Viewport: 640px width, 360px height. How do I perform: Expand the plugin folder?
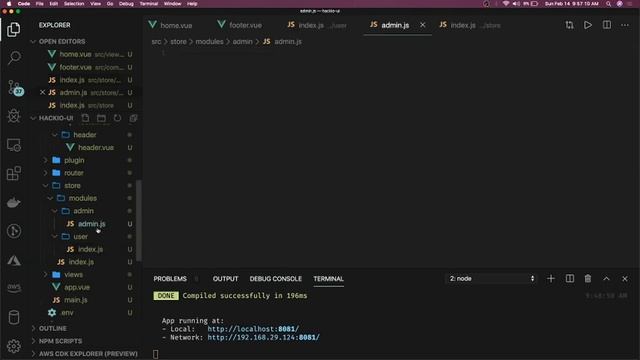[x=45, y=160]
